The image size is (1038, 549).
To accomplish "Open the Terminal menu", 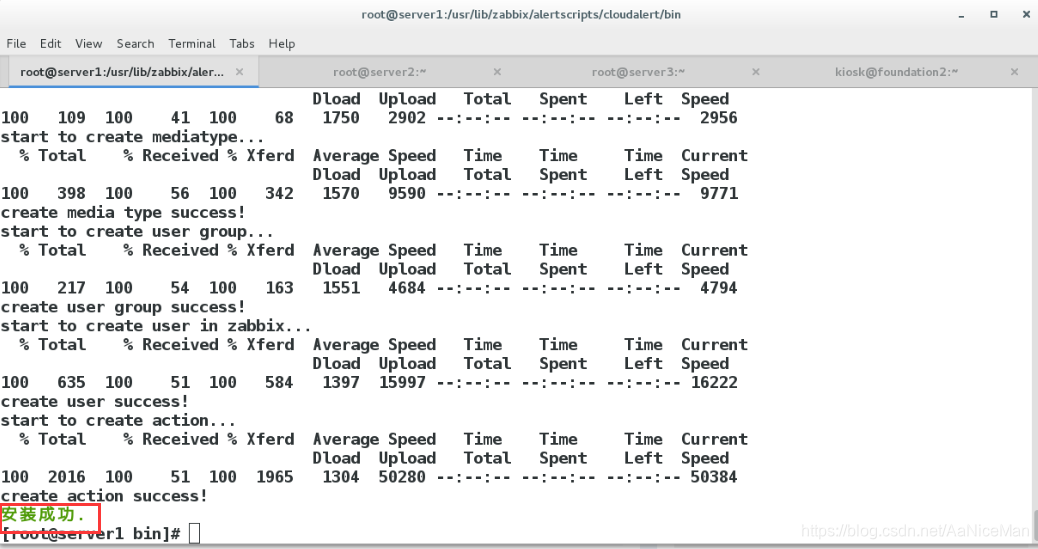I will pyautogui.click(x=191, y=44).
